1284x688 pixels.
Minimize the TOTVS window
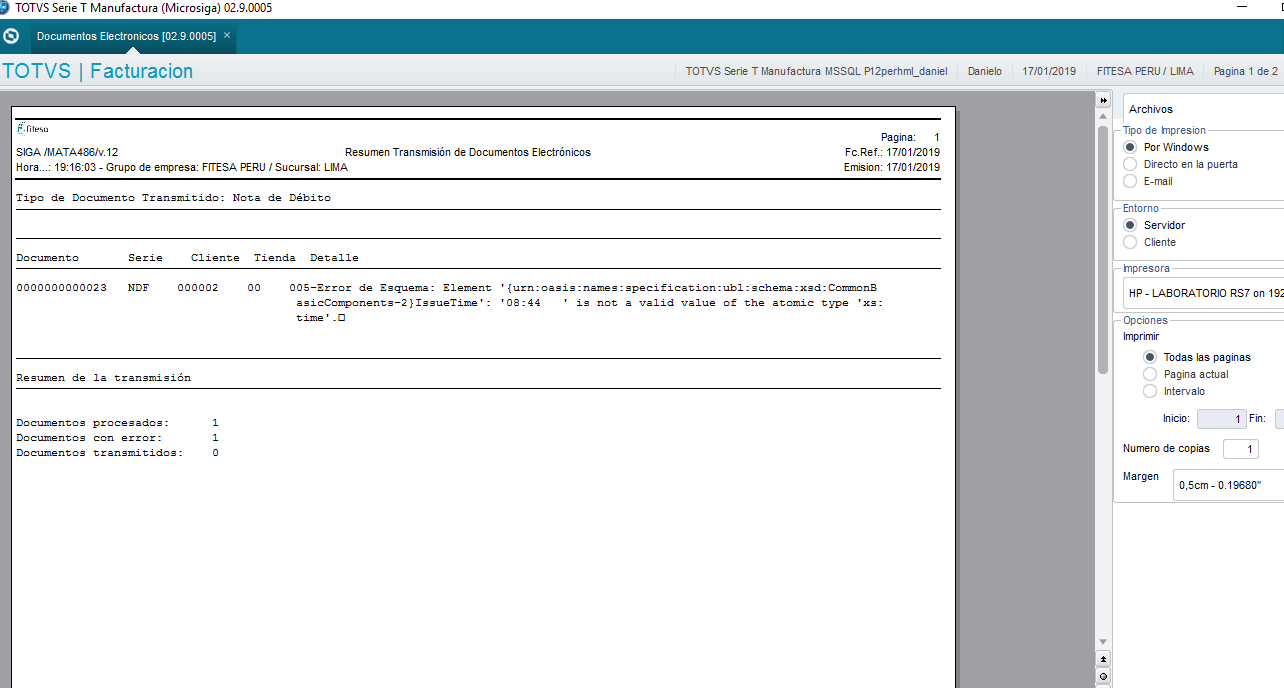(1243, 8)
